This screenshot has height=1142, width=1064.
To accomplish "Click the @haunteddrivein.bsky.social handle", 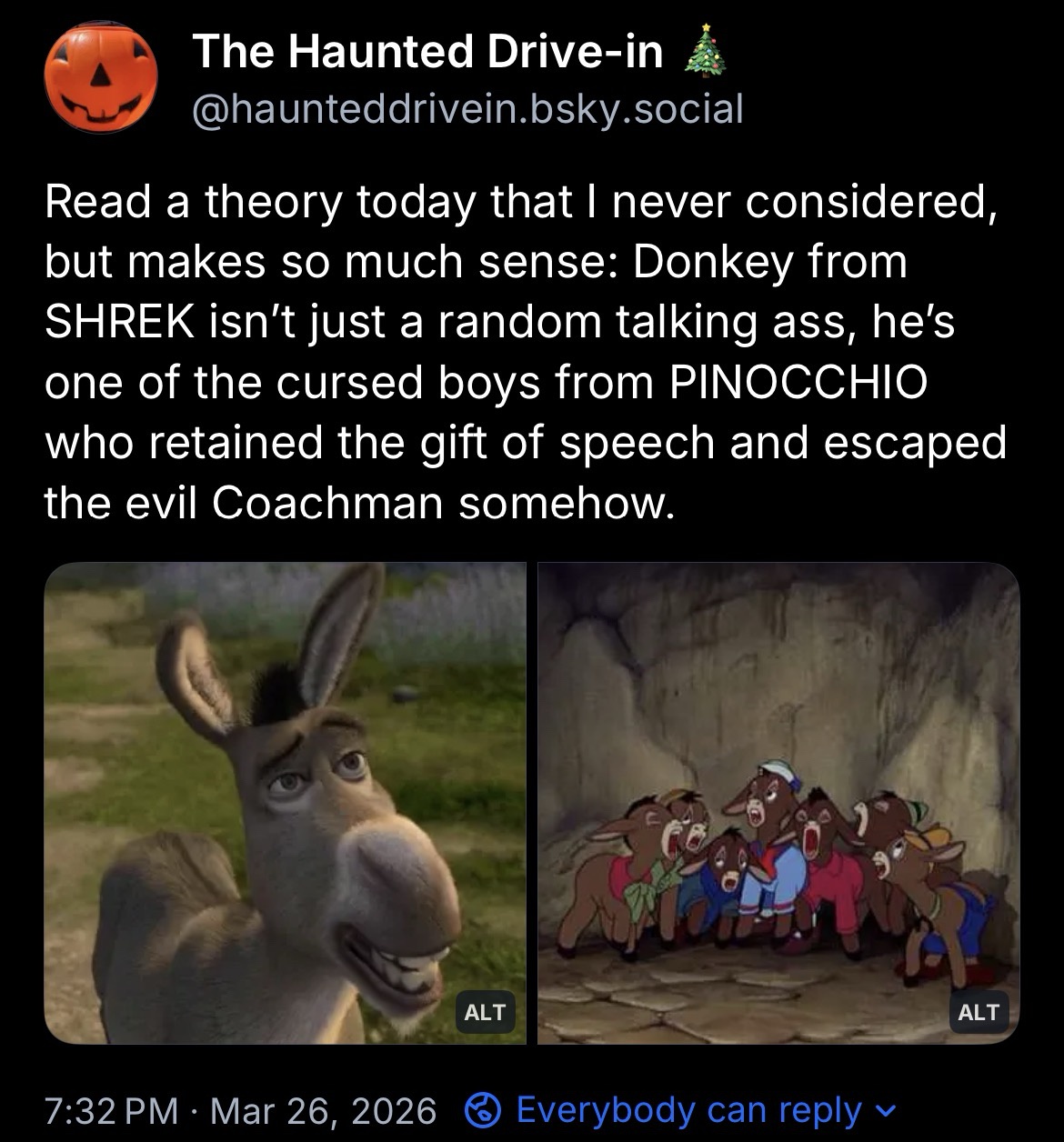I will (467, 109).
